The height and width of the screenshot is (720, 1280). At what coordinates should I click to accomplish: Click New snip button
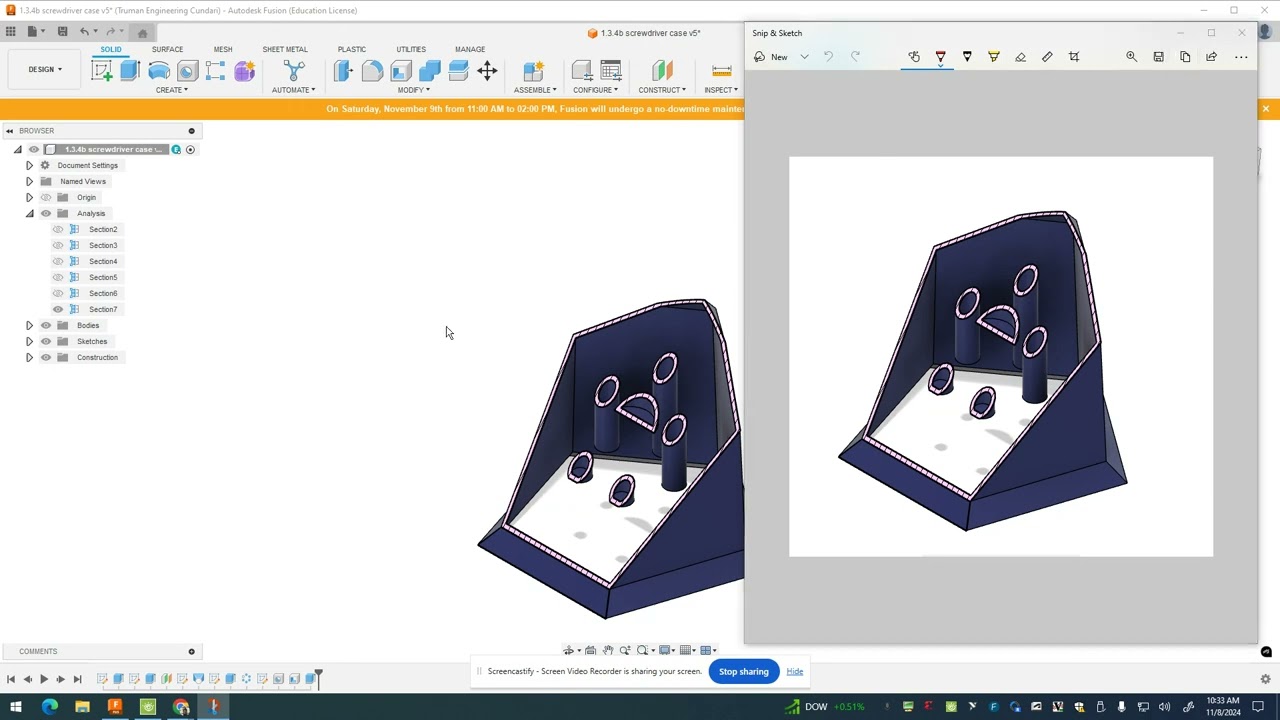[x=771, y=57]
